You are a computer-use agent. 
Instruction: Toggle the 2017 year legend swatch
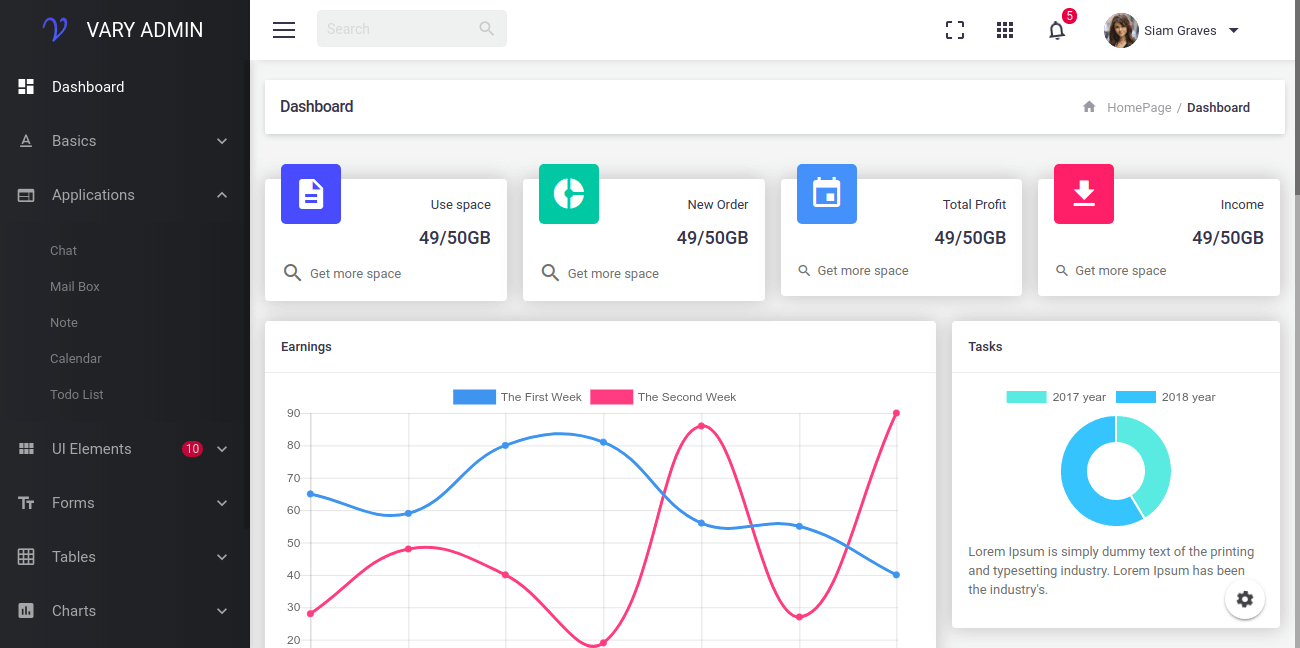(x=1026, y=397)
